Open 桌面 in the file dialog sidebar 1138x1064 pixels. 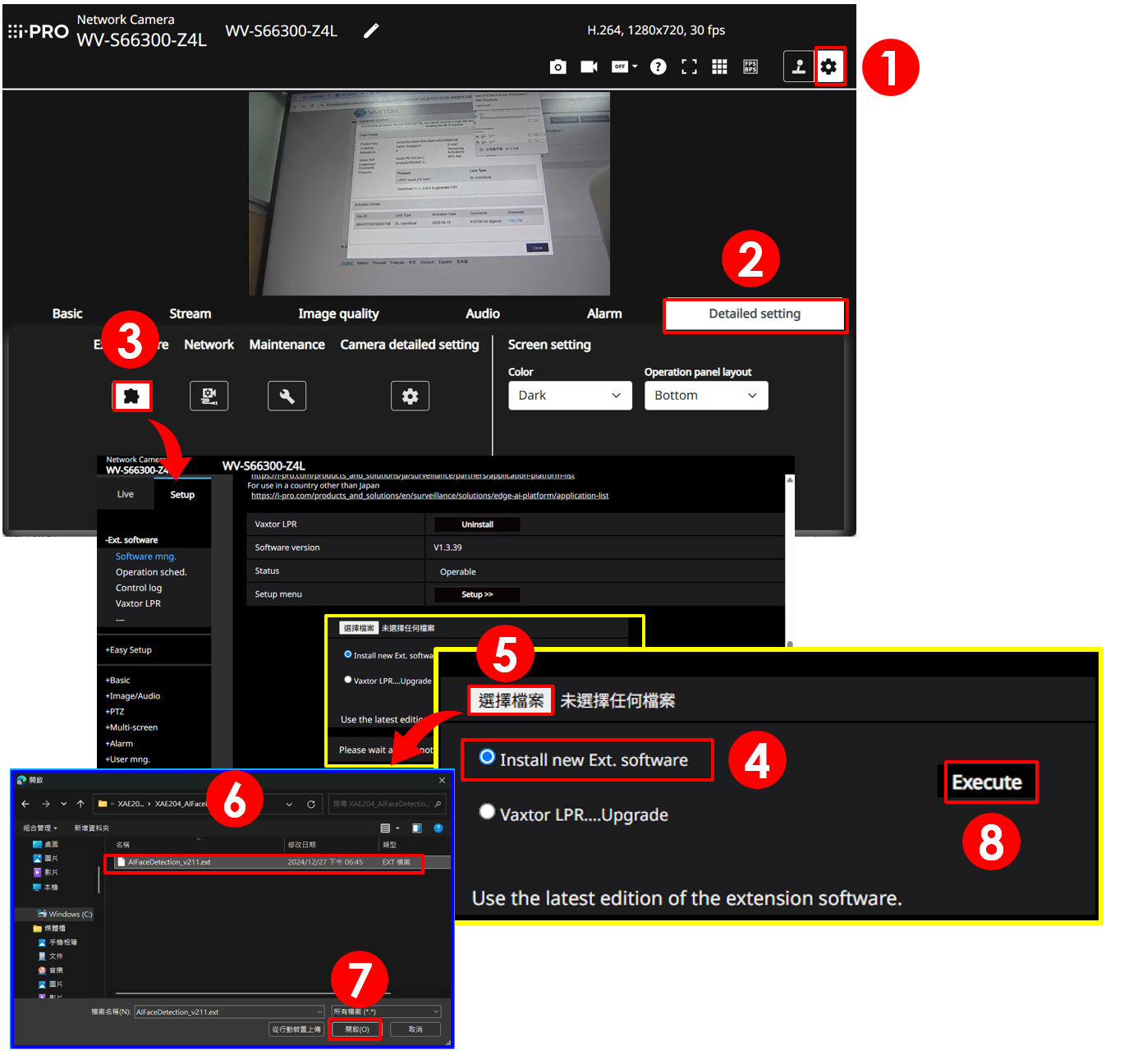coord(45,844)
